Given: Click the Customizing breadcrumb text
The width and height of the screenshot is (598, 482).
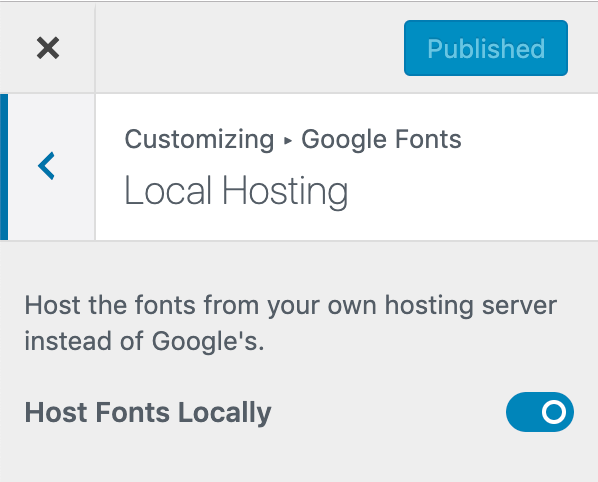Looking at the screenshot, I should tap(199, 139).
